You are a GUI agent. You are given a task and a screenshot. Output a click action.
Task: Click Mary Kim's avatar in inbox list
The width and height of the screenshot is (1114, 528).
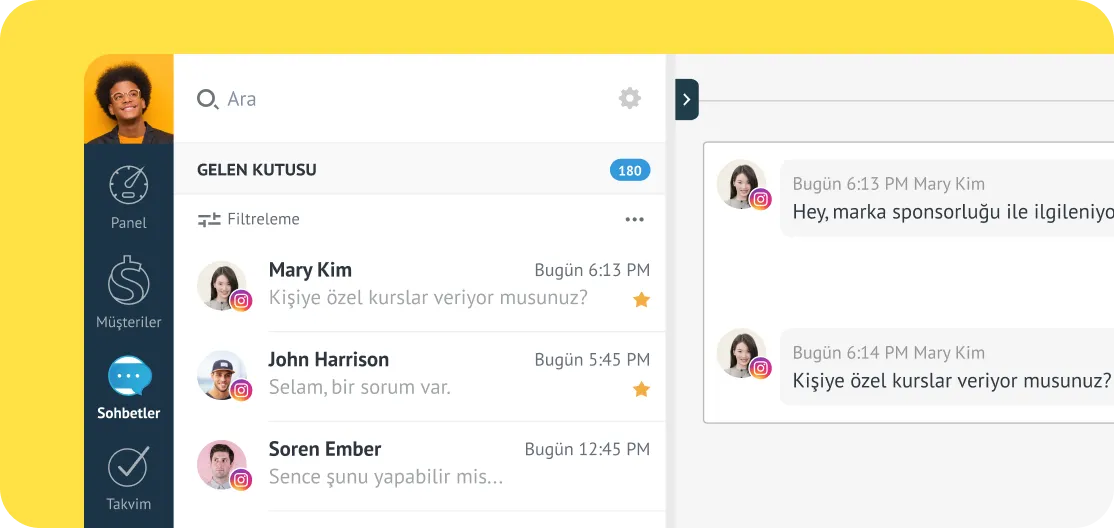click(222, 286)
